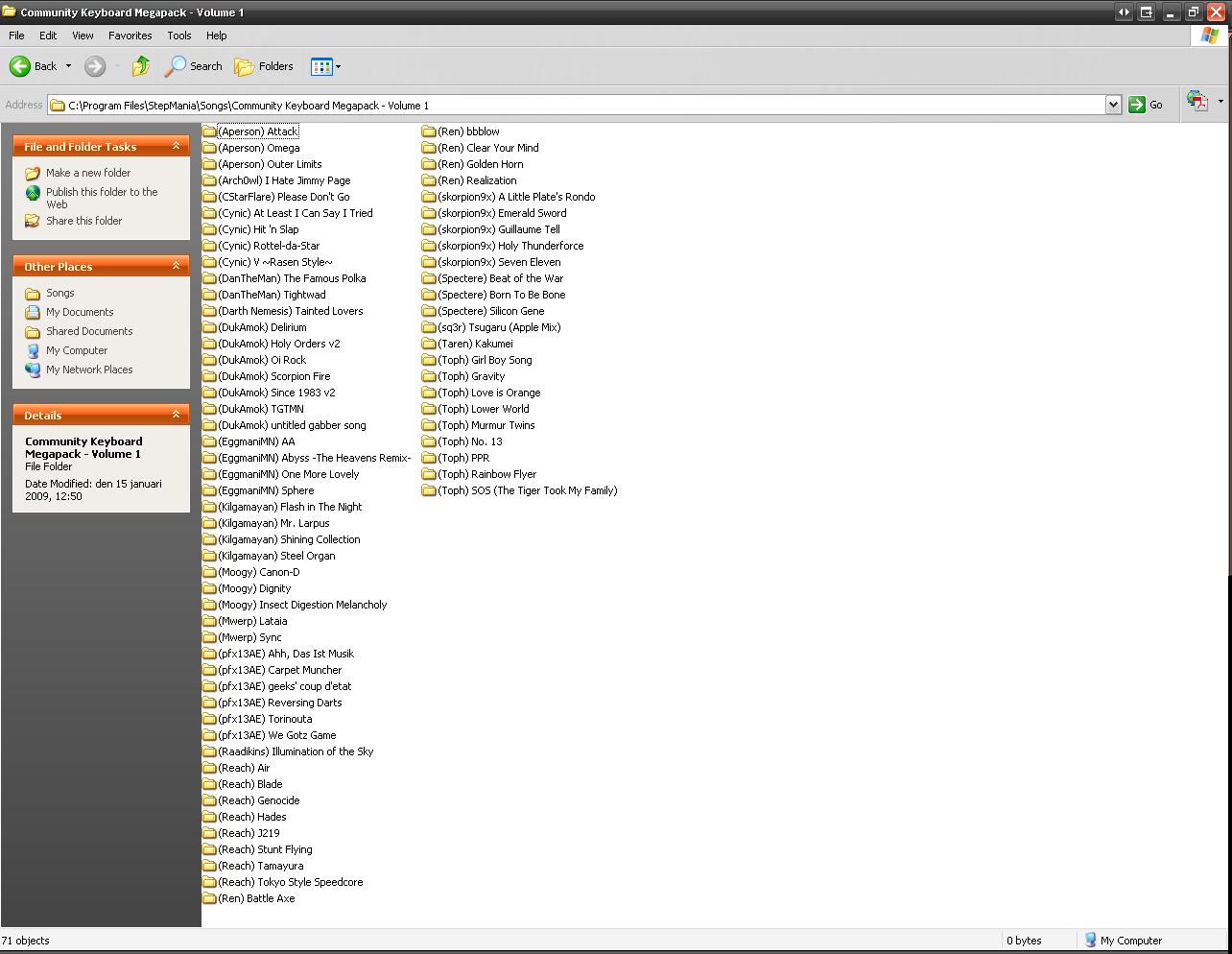Select the (EggmaniMN) AA folder icon

pyautogui.click(x=209, y=441)
